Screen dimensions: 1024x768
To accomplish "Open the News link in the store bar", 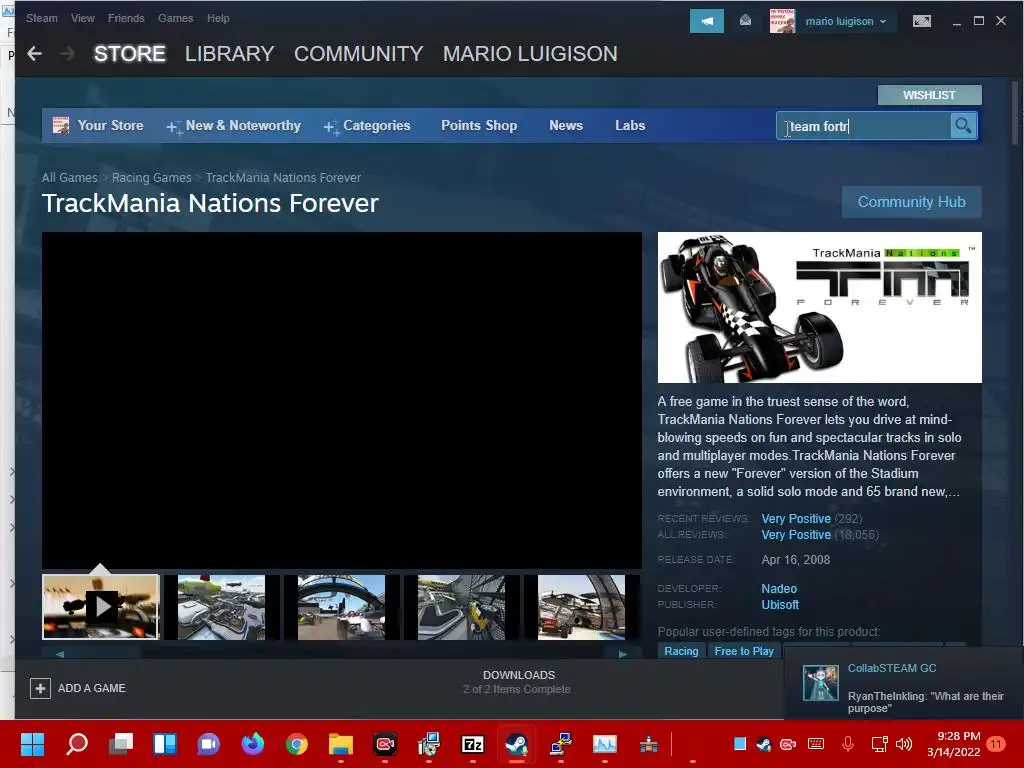I will point(566,125).
